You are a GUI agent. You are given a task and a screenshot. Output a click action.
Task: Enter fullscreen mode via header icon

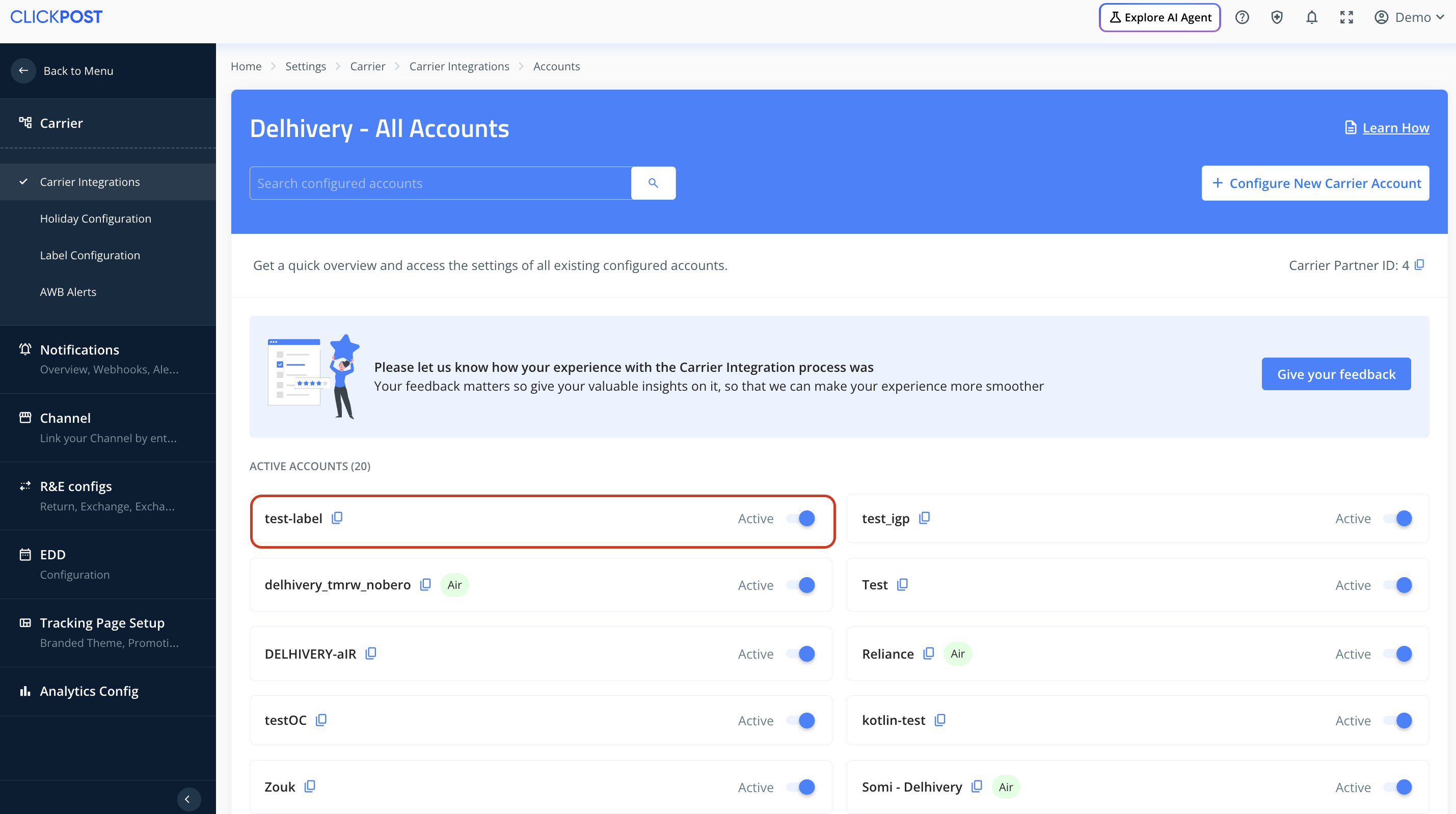1346,17
